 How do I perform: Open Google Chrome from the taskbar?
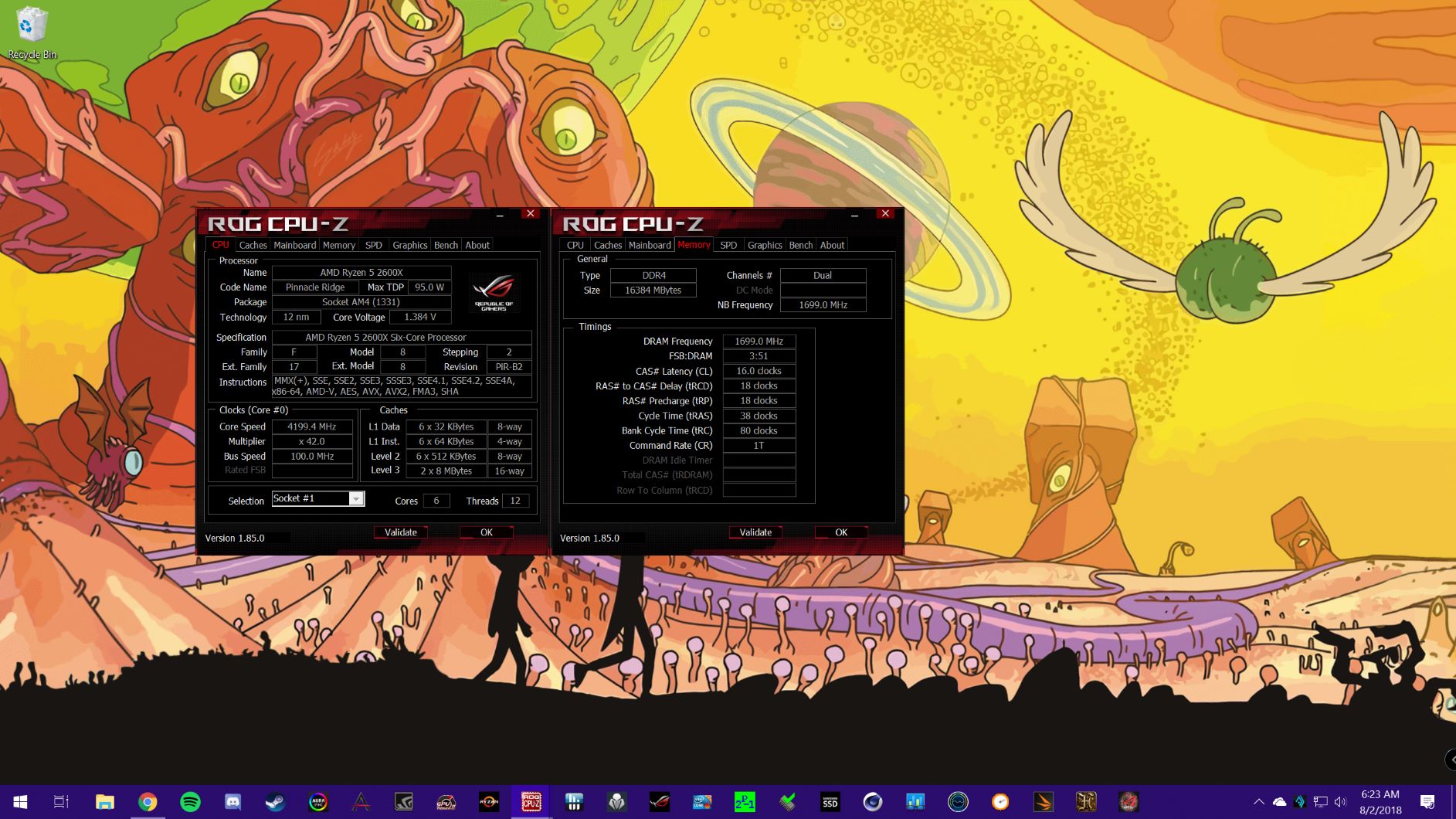148,802
